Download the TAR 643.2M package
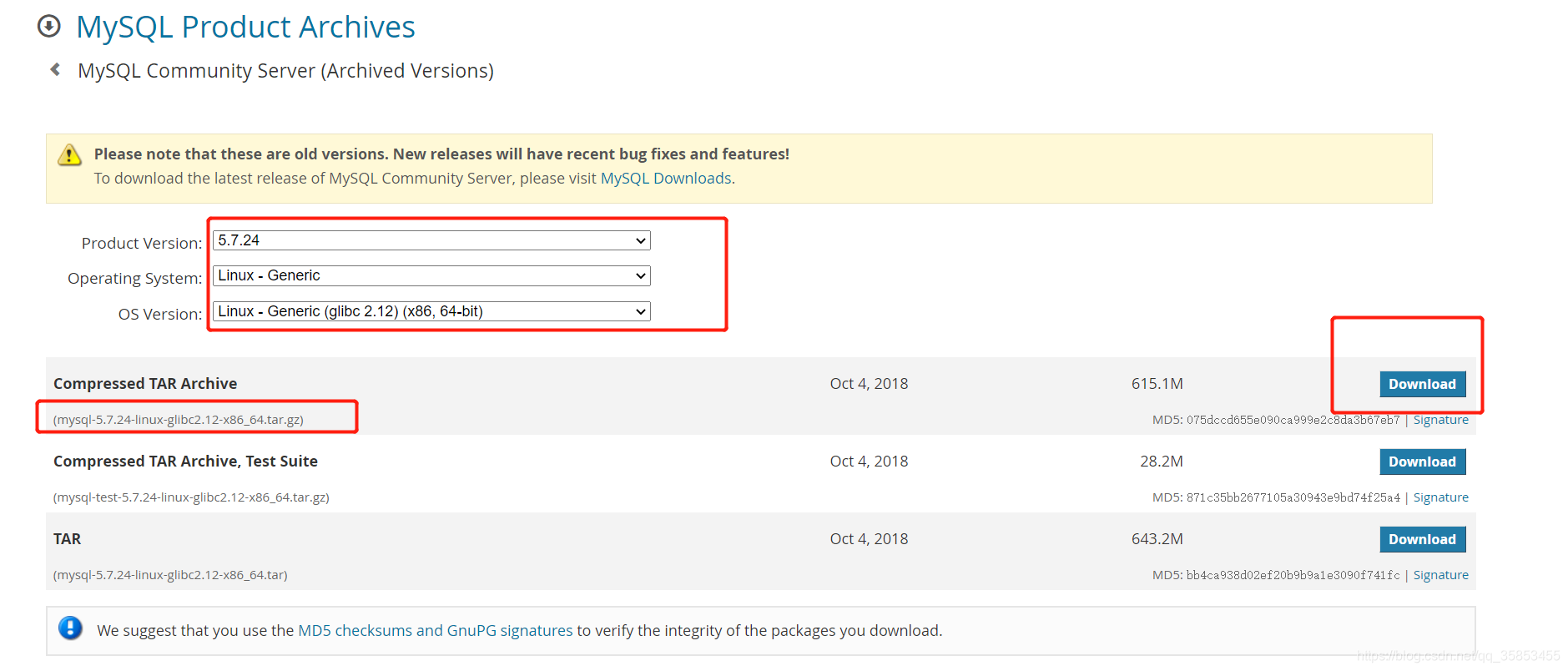The height and width of the screenshot is (671, 1568). click(x=1422, y=539)
